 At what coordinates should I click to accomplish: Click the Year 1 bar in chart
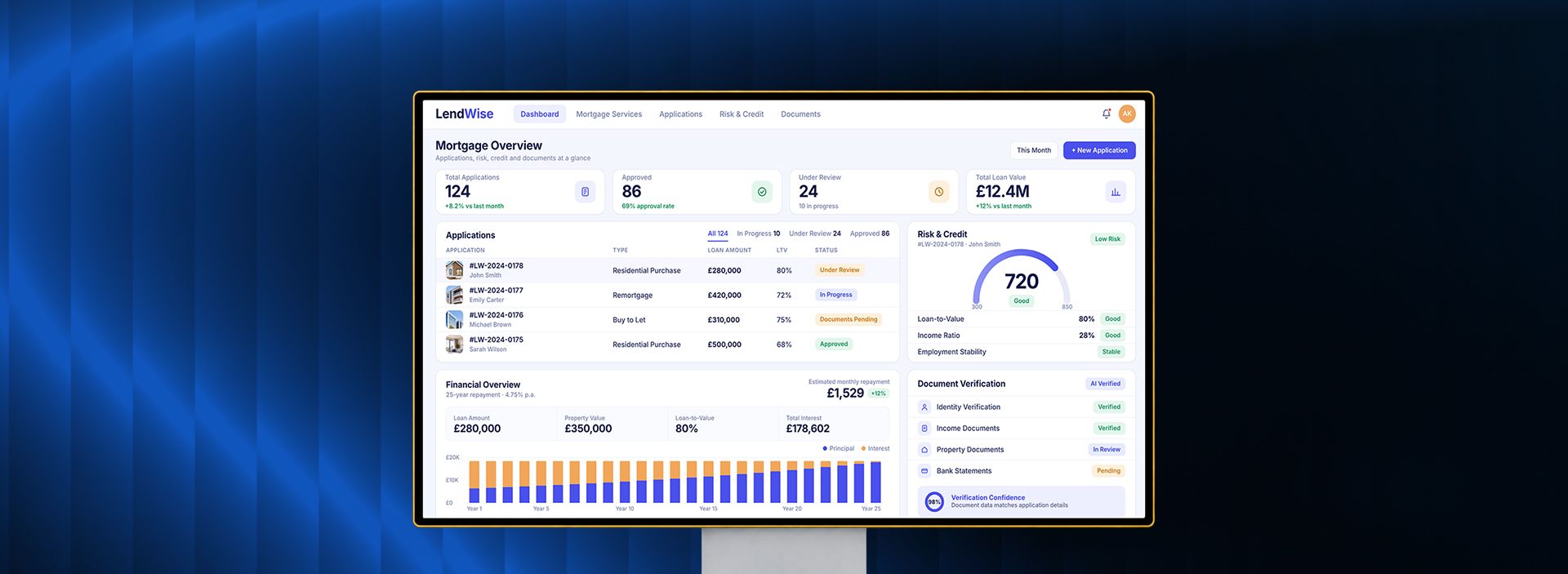point(474,482)
